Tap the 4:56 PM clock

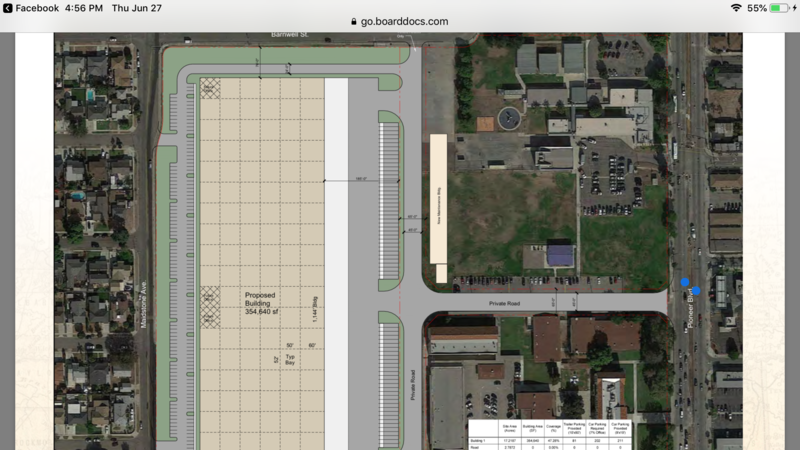coord(83,8)
